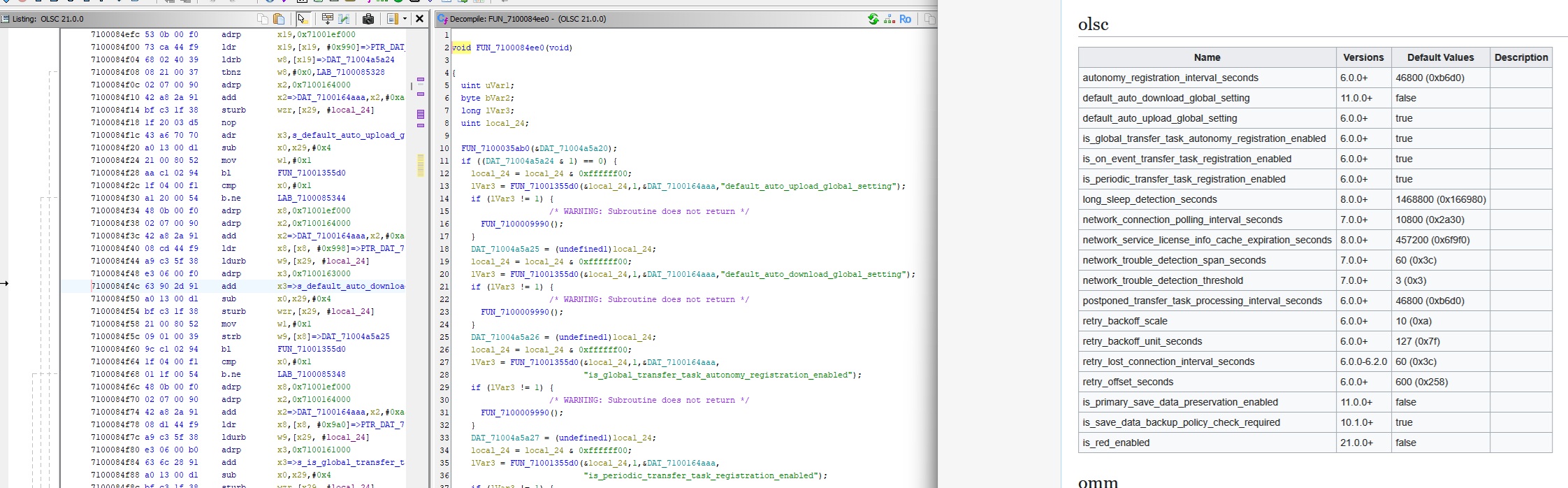Click the diff view icon in Listing toolbar

click(344, 19)
